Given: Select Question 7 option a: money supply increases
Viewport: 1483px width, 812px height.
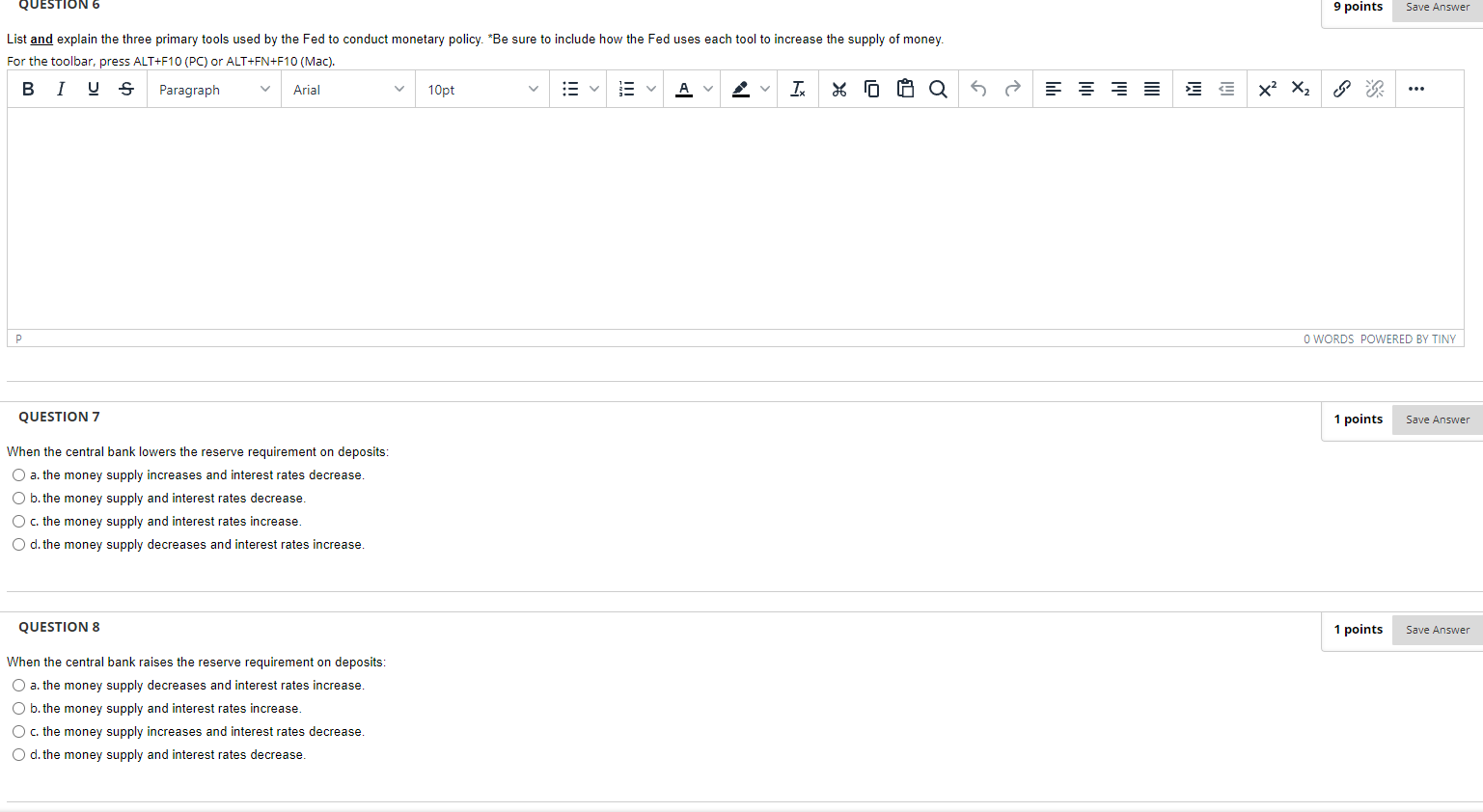Looking at the screenshot, I should coord(19,475).
